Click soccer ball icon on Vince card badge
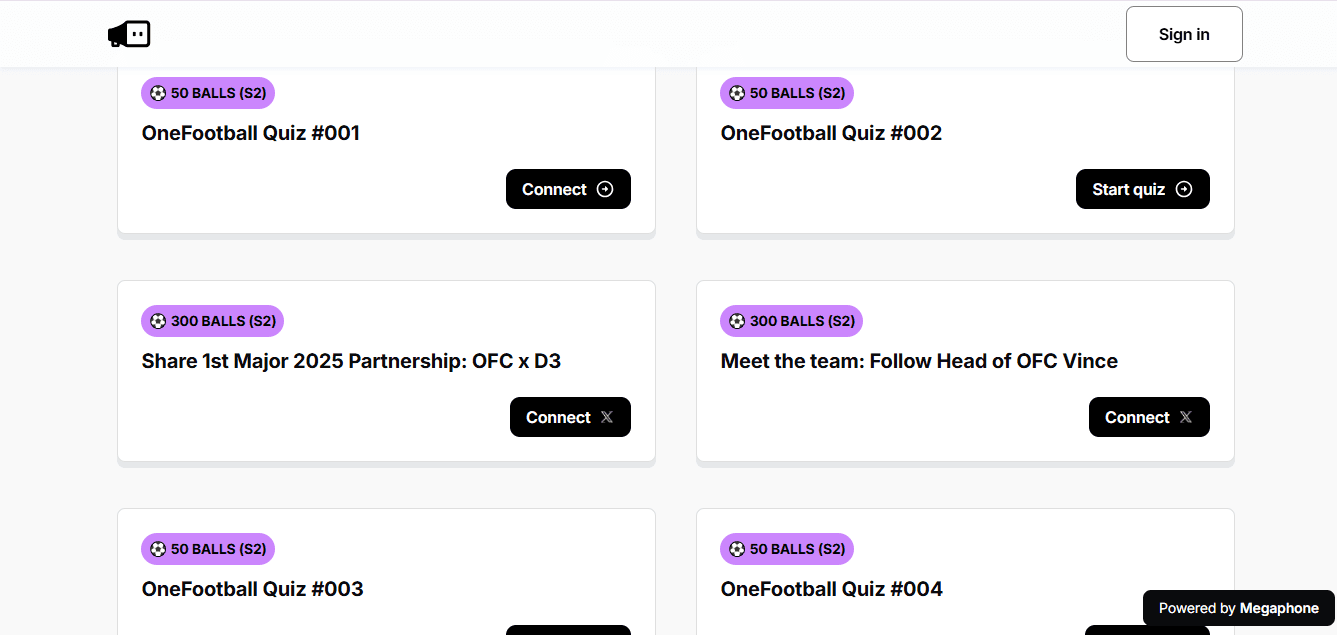Screen dimensions: 1337x635 pyautogui.click(x=737, y=321)
